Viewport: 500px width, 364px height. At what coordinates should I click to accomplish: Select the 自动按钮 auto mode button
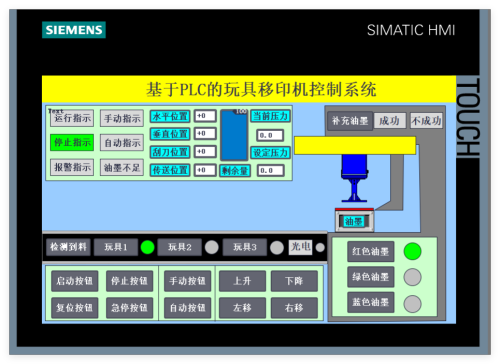pyautogui.click(x=188, y=308)
